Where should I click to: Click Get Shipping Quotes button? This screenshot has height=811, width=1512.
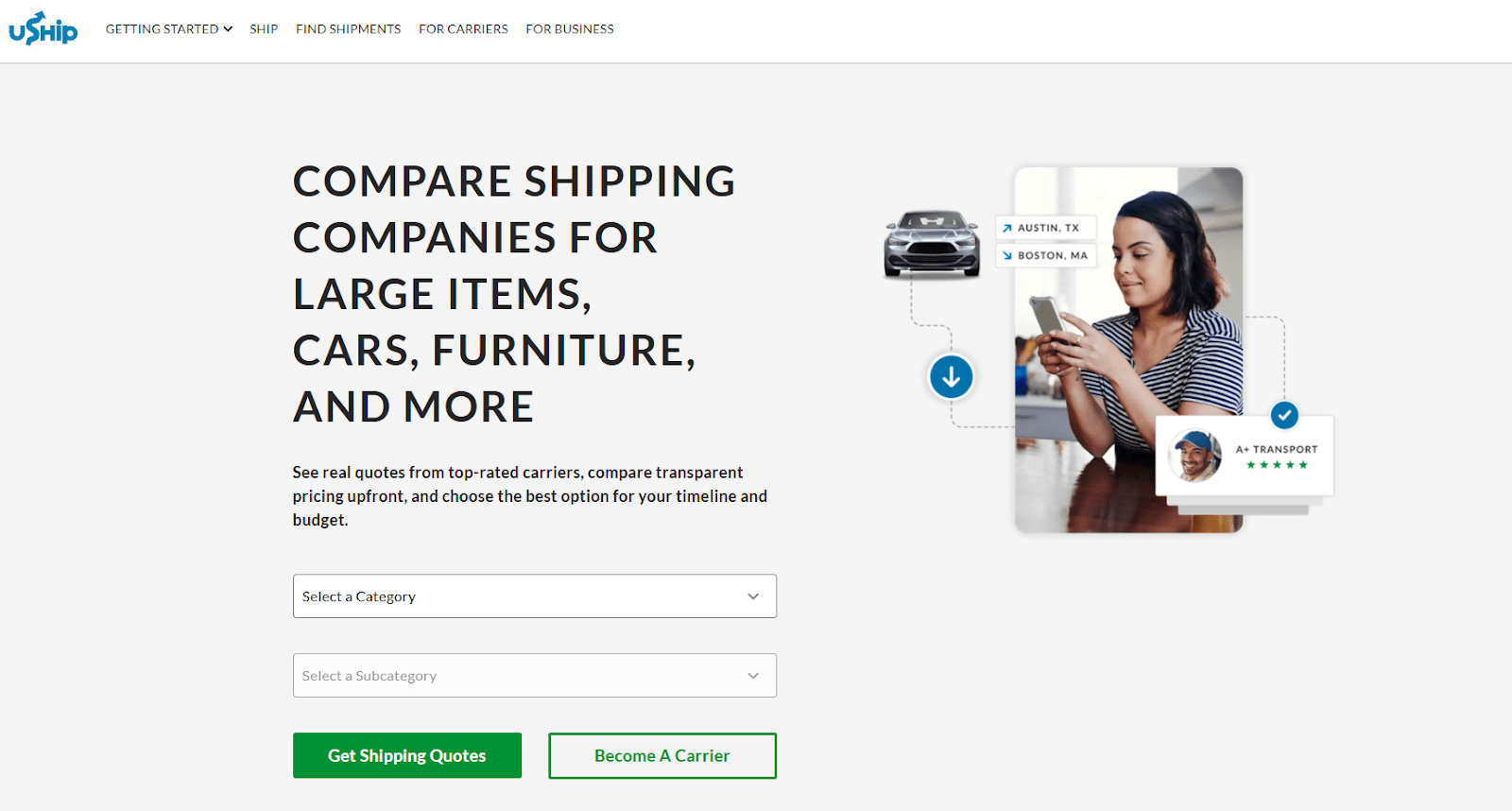(x=407, y=755)
